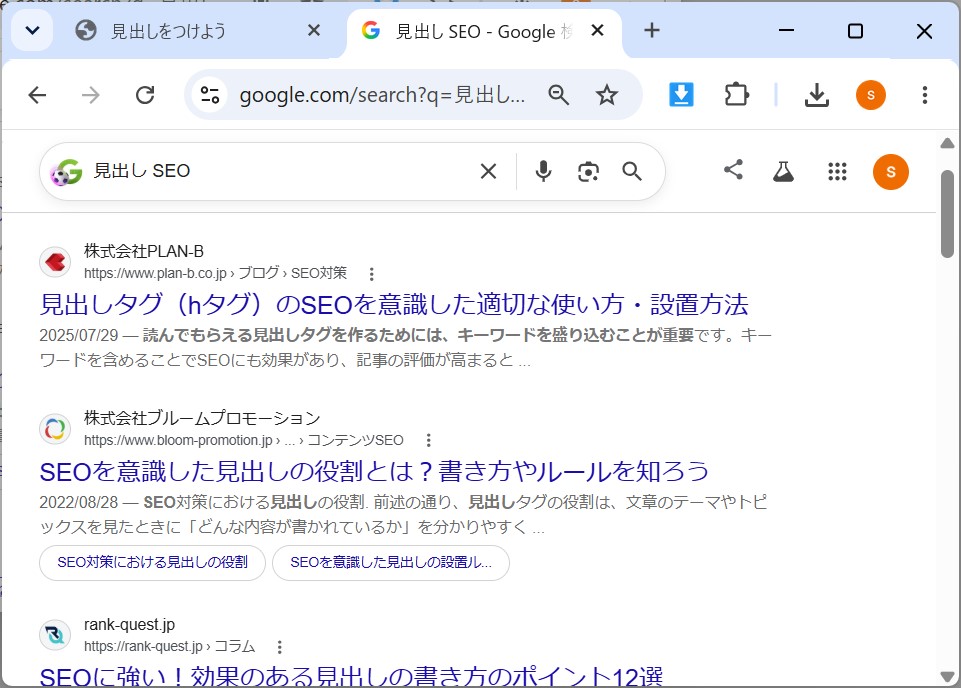Show Chrome downloads tray

pyautogui.click(x=816, y=95)
